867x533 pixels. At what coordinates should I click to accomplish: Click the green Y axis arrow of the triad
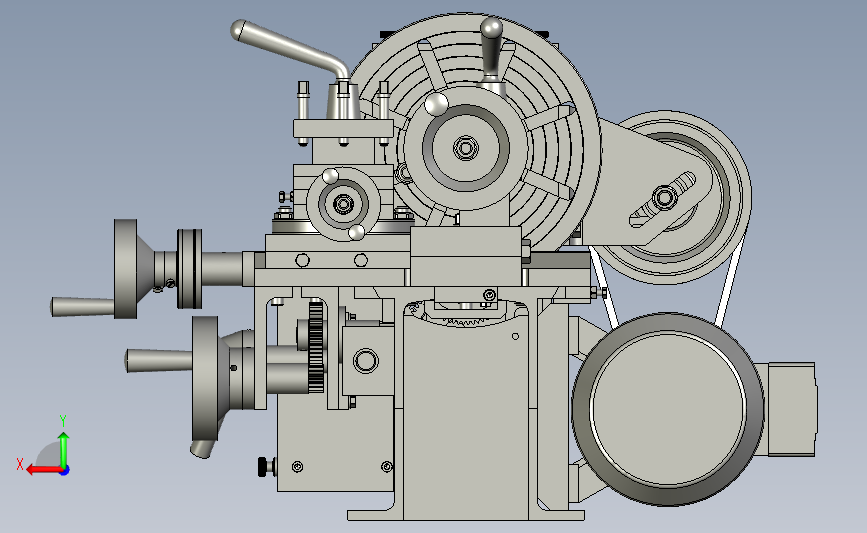coord(64,449)
